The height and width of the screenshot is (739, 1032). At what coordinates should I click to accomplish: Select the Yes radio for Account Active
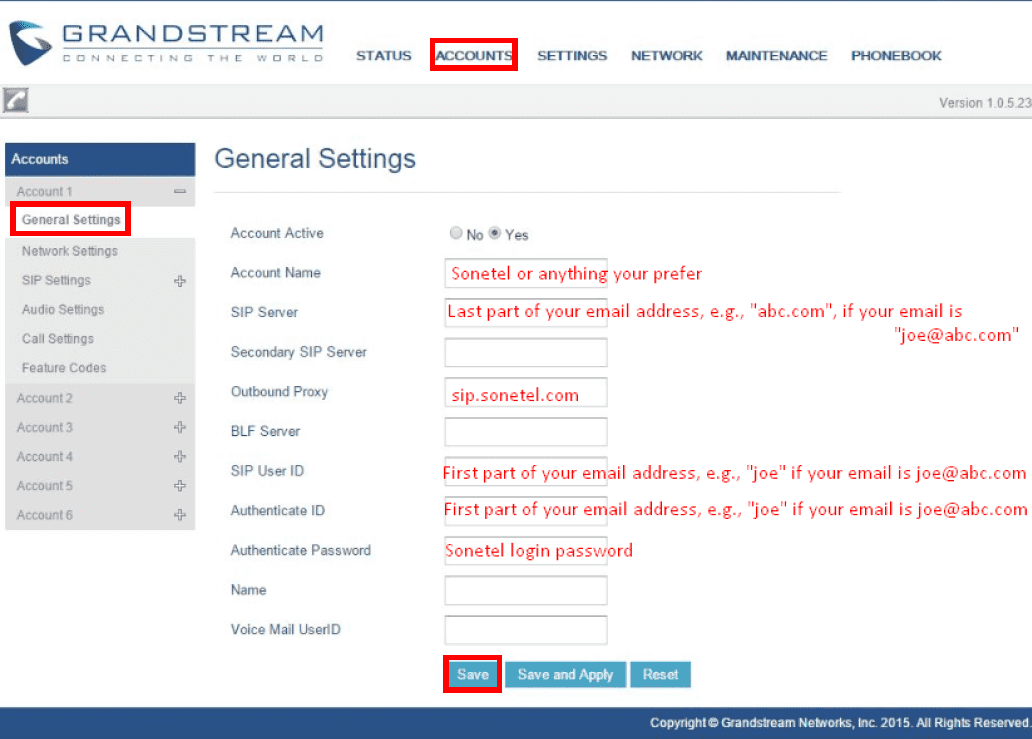[494, 233]
